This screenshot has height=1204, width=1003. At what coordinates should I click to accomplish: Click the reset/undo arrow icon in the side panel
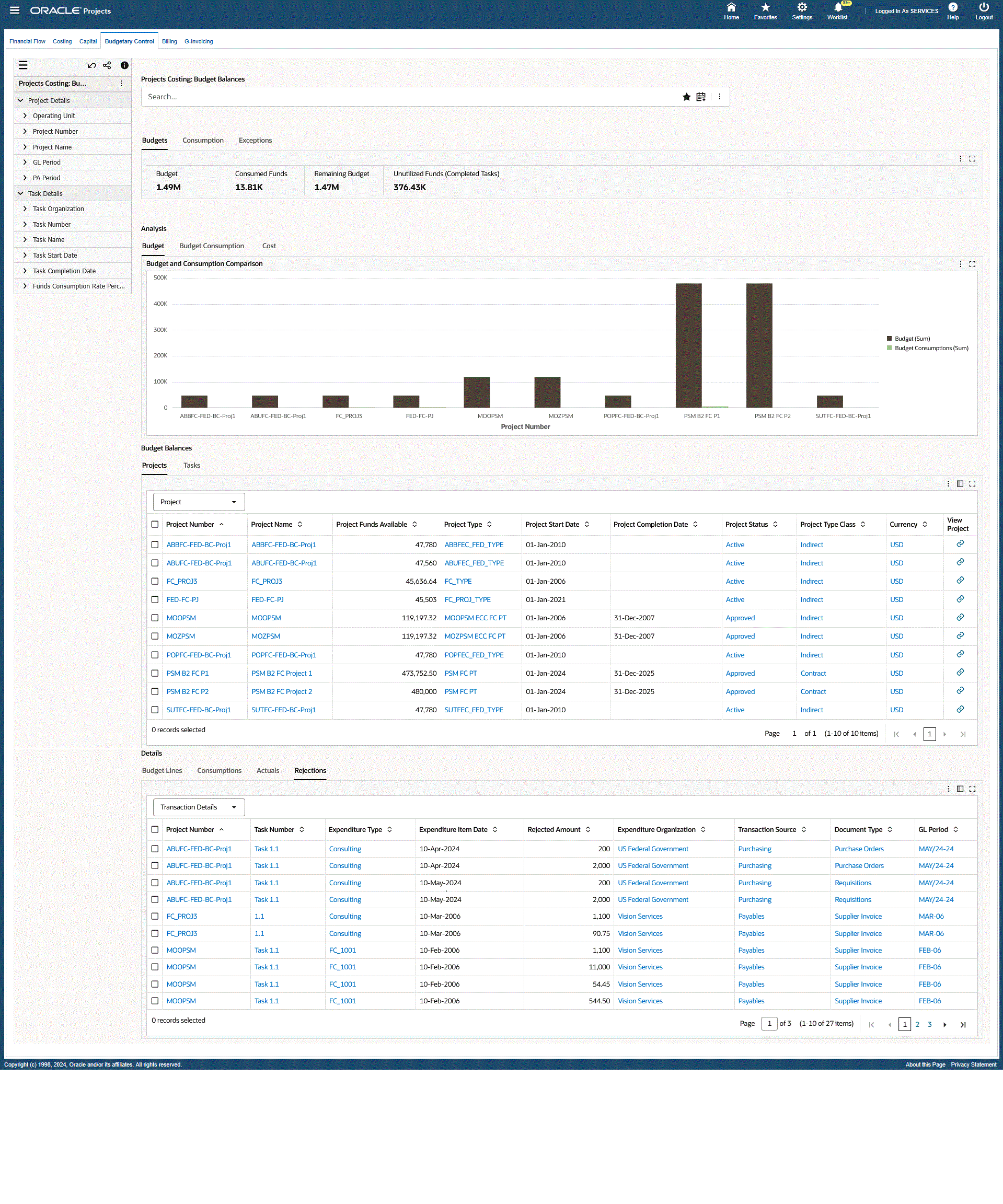tap(92, 65)
